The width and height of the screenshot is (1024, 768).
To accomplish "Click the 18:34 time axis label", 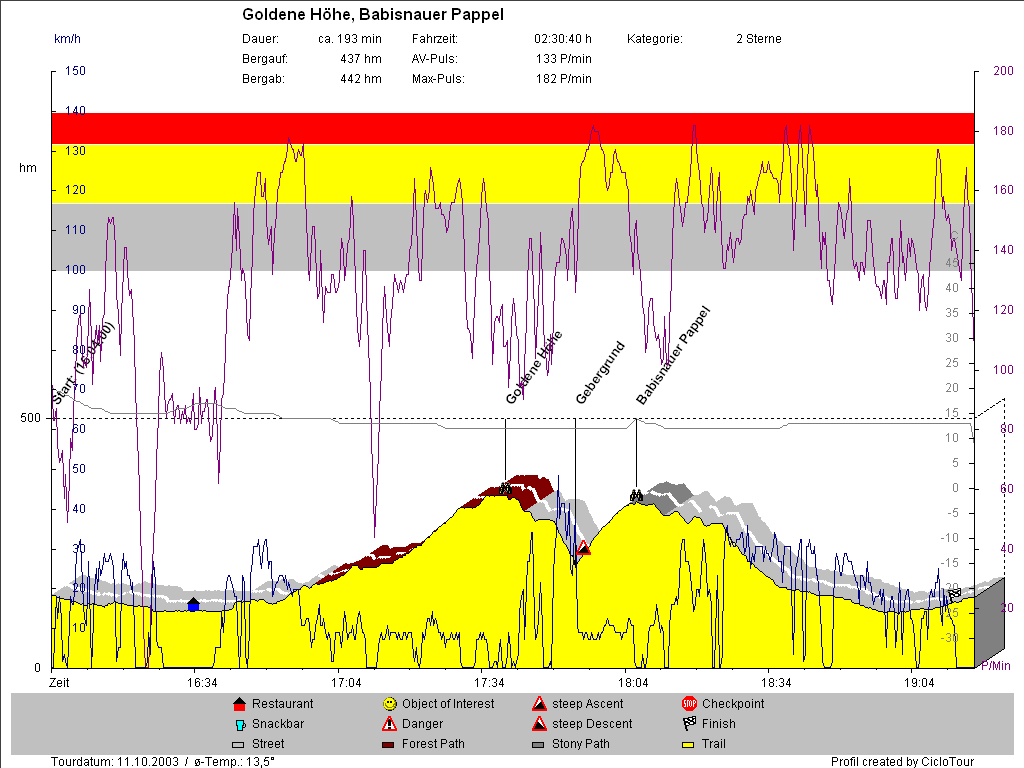I will click(776, 683).
